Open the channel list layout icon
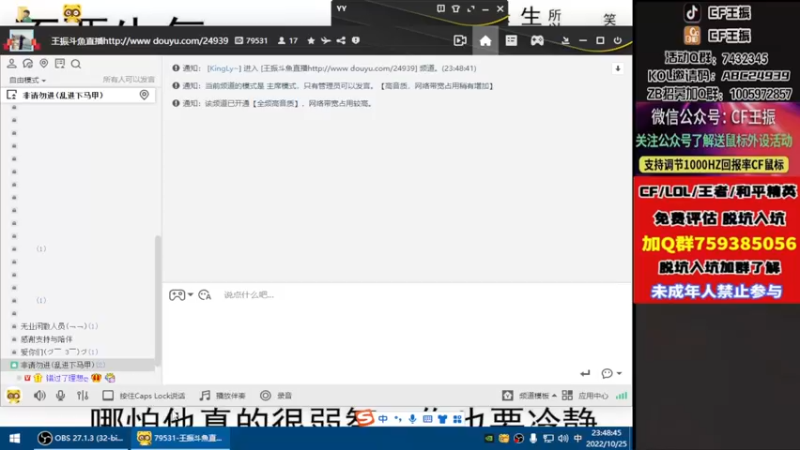This screenshot has height=450, width=800. click(x=511, y=40)
